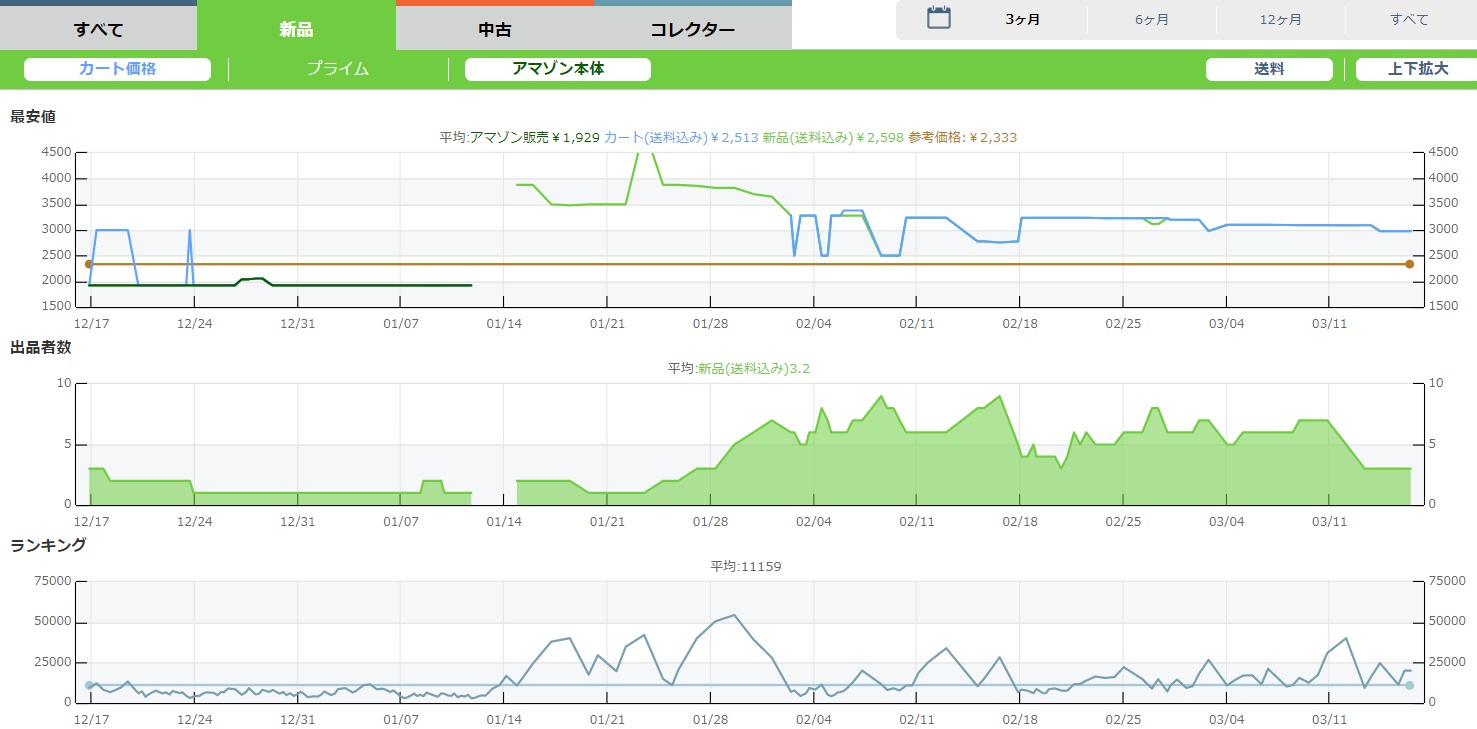This screenshot has height=729, width=1477.
Task: Toggle the プライム filter
Action: (337, 69)
